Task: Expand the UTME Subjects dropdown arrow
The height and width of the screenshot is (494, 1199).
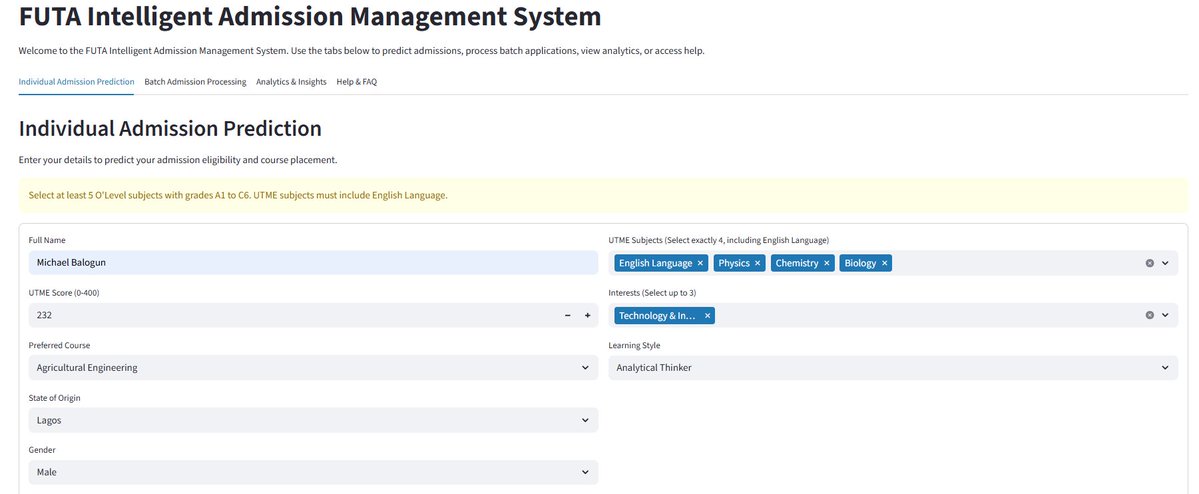Action: coord(1165,263)
